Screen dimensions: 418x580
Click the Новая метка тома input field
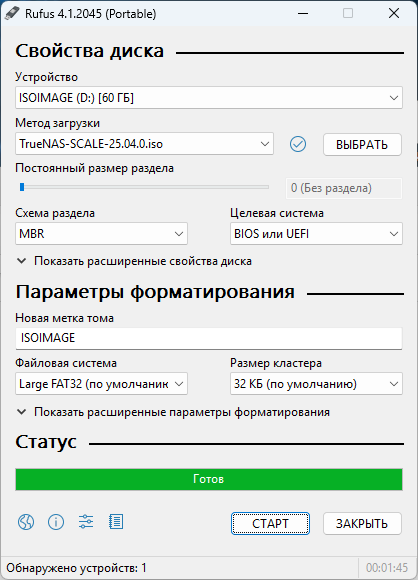(x=209, y=338)
